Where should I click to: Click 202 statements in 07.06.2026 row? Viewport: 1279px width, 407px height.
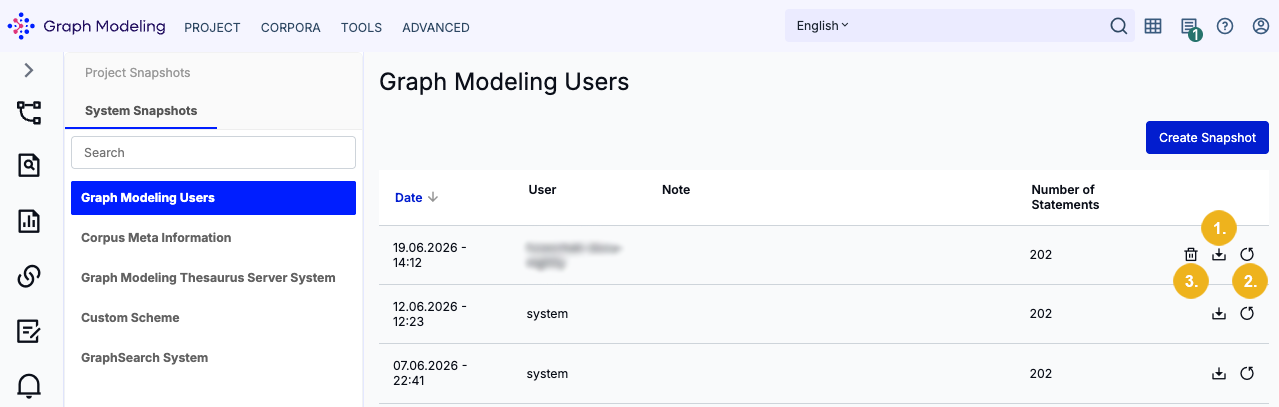coord(1041,374)
